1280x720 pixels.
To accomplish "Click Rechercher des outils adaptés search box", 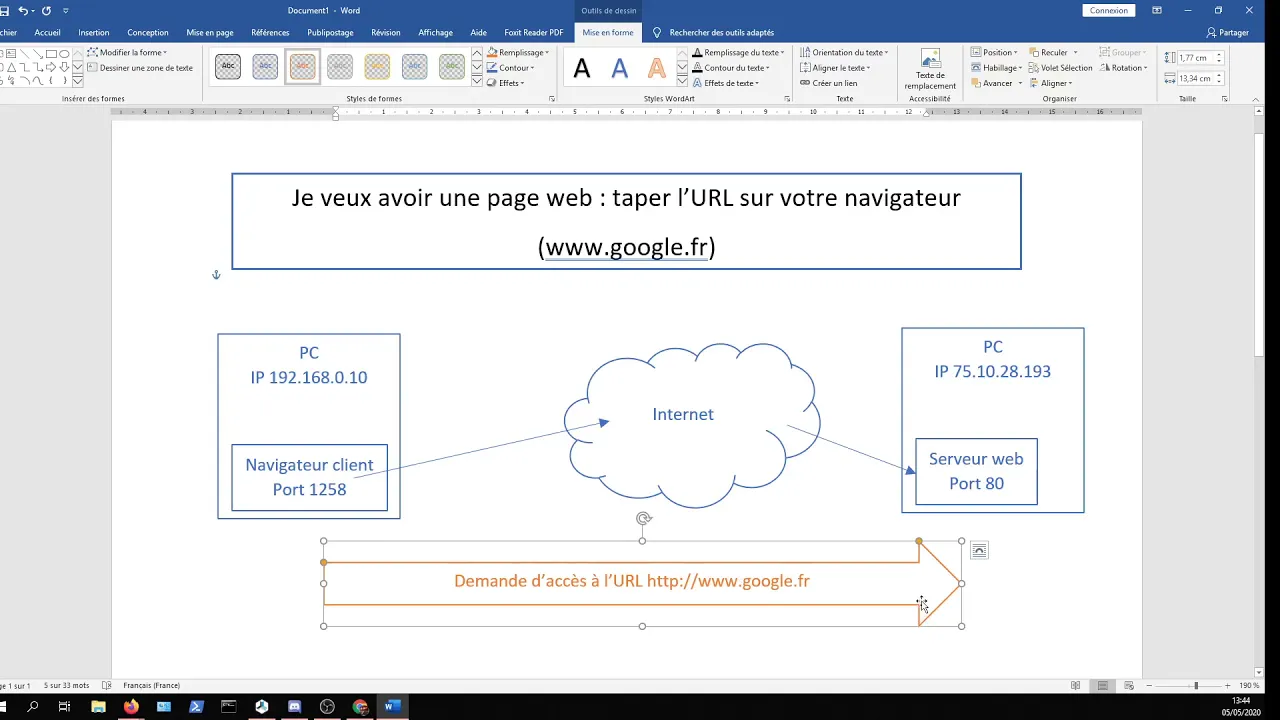I will click(x=721, y=33).
